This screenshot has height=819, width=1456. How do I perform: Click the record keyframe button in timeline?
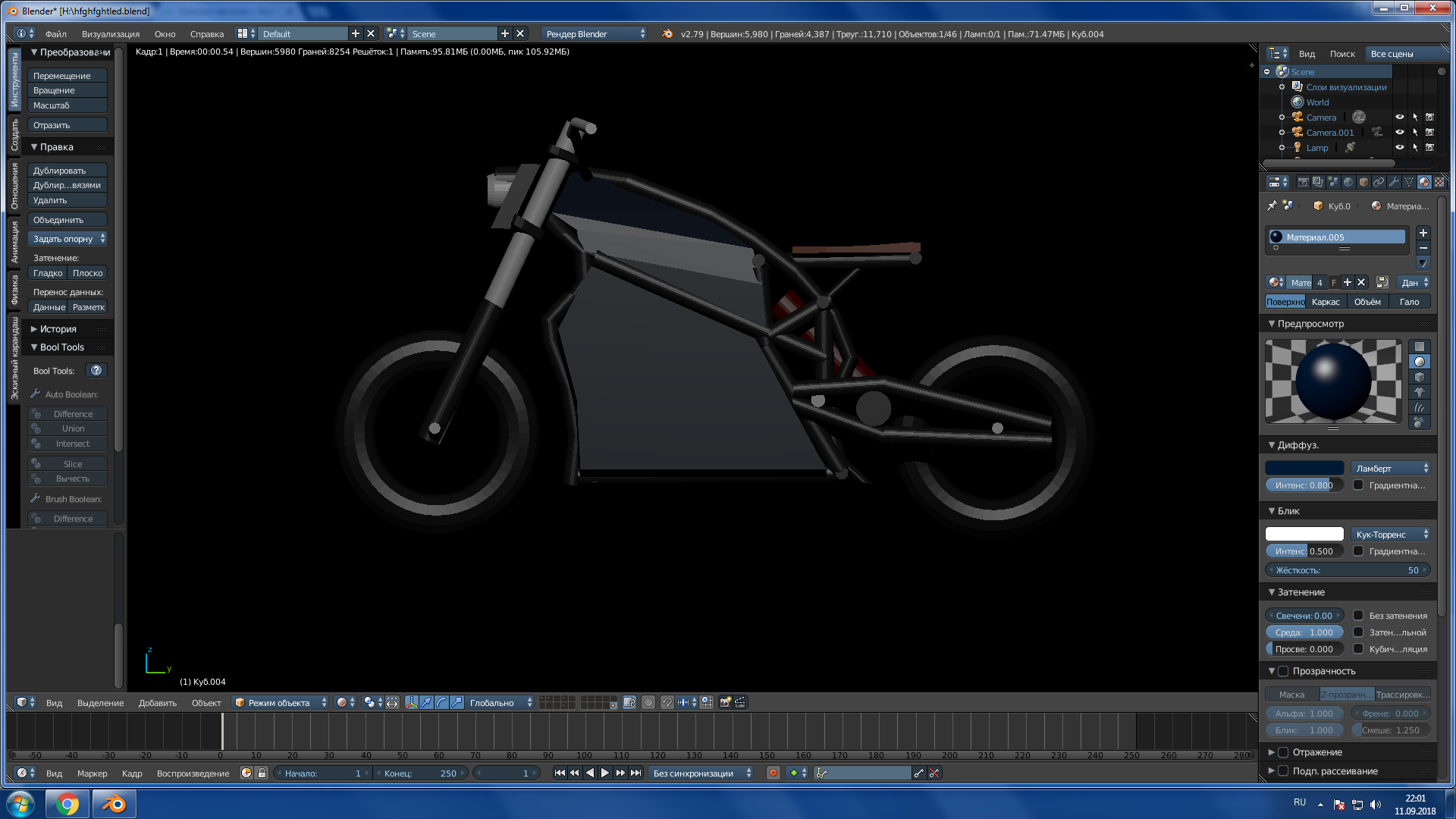click(x=773, y=773)
